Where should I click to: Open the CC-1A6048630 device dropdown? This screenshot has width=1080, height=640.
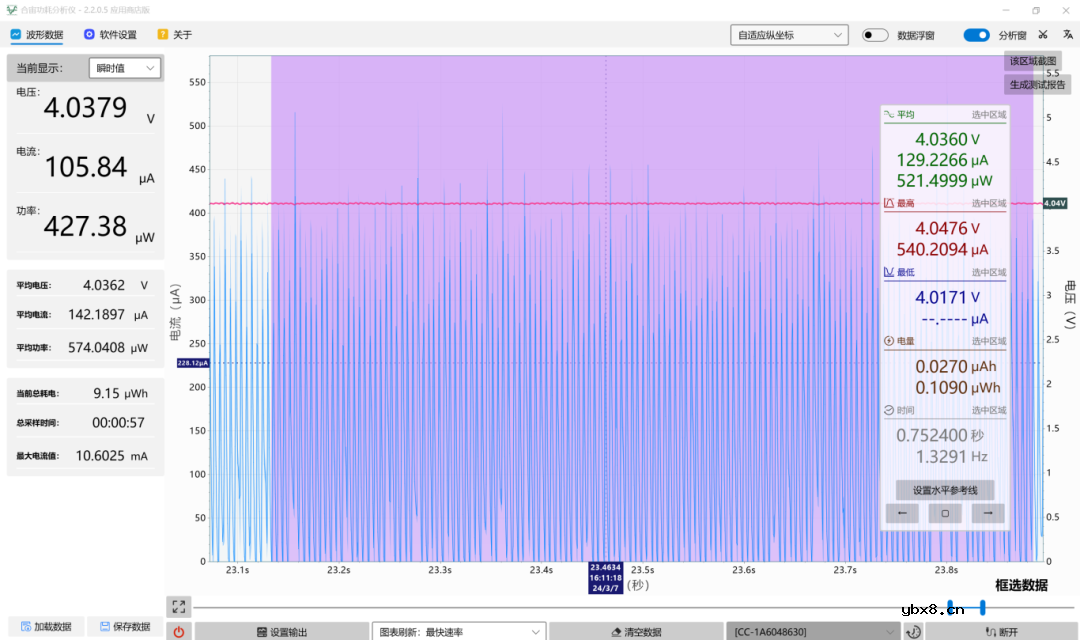pyautogui.click(x=812, y=632)
